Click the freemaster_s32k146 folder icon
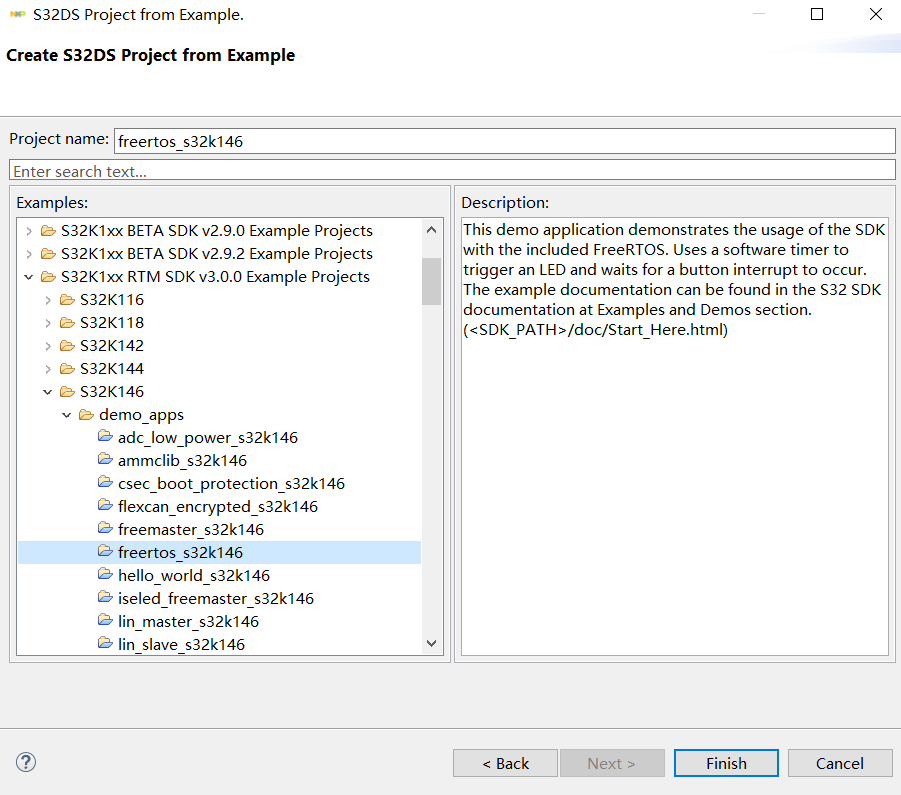 (105, 528)
